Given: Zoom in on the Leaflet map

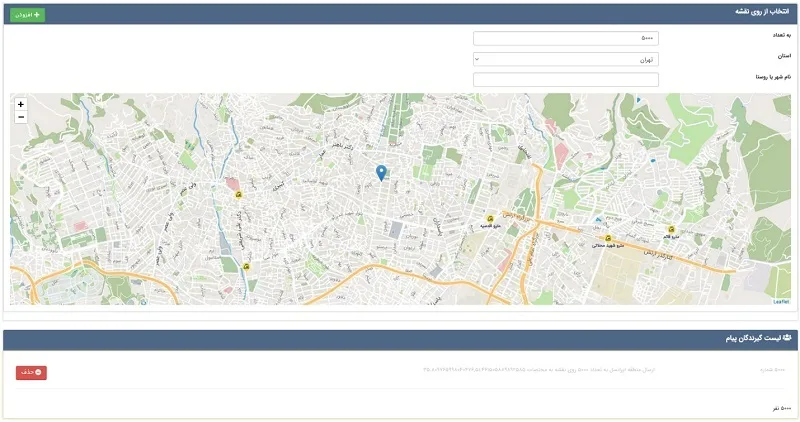Looking at the screenshot, I should tap(20, 104).
